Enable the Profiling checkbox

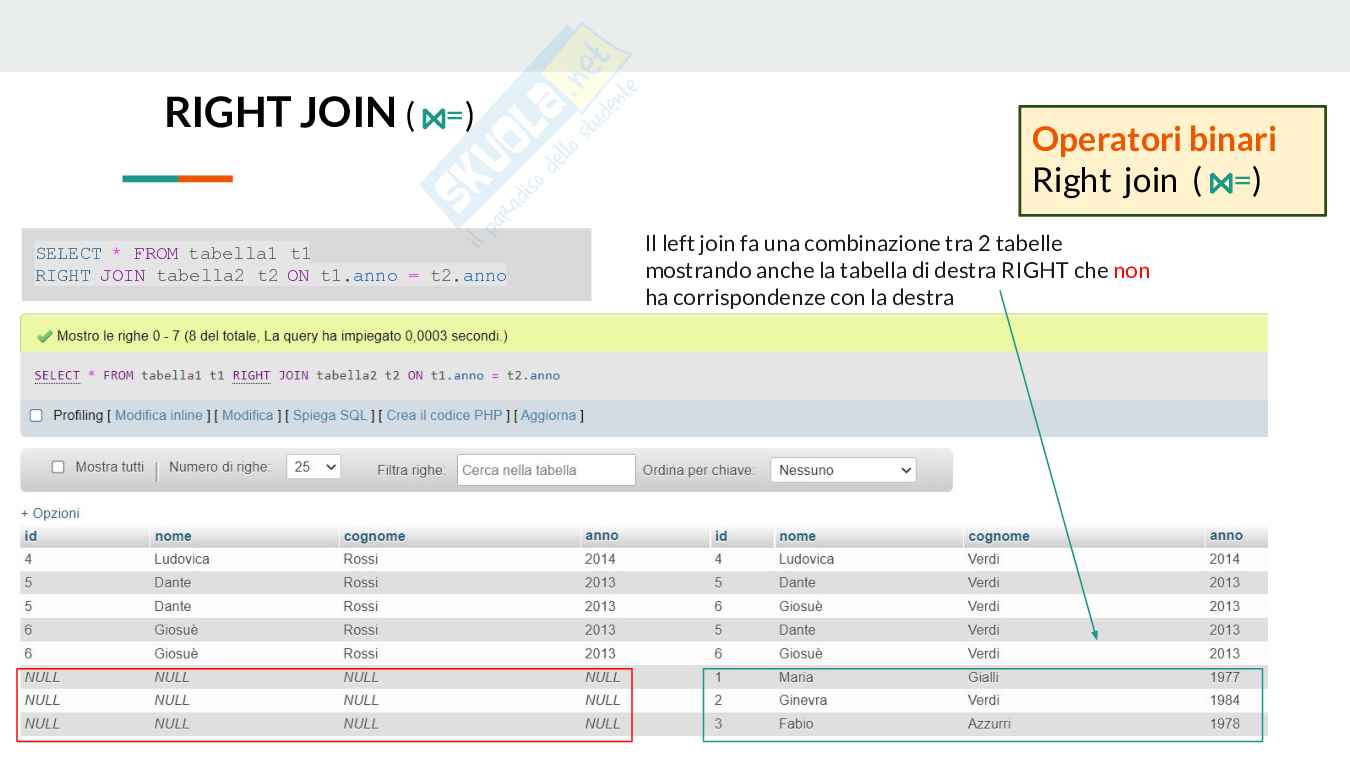click(36, 416)
